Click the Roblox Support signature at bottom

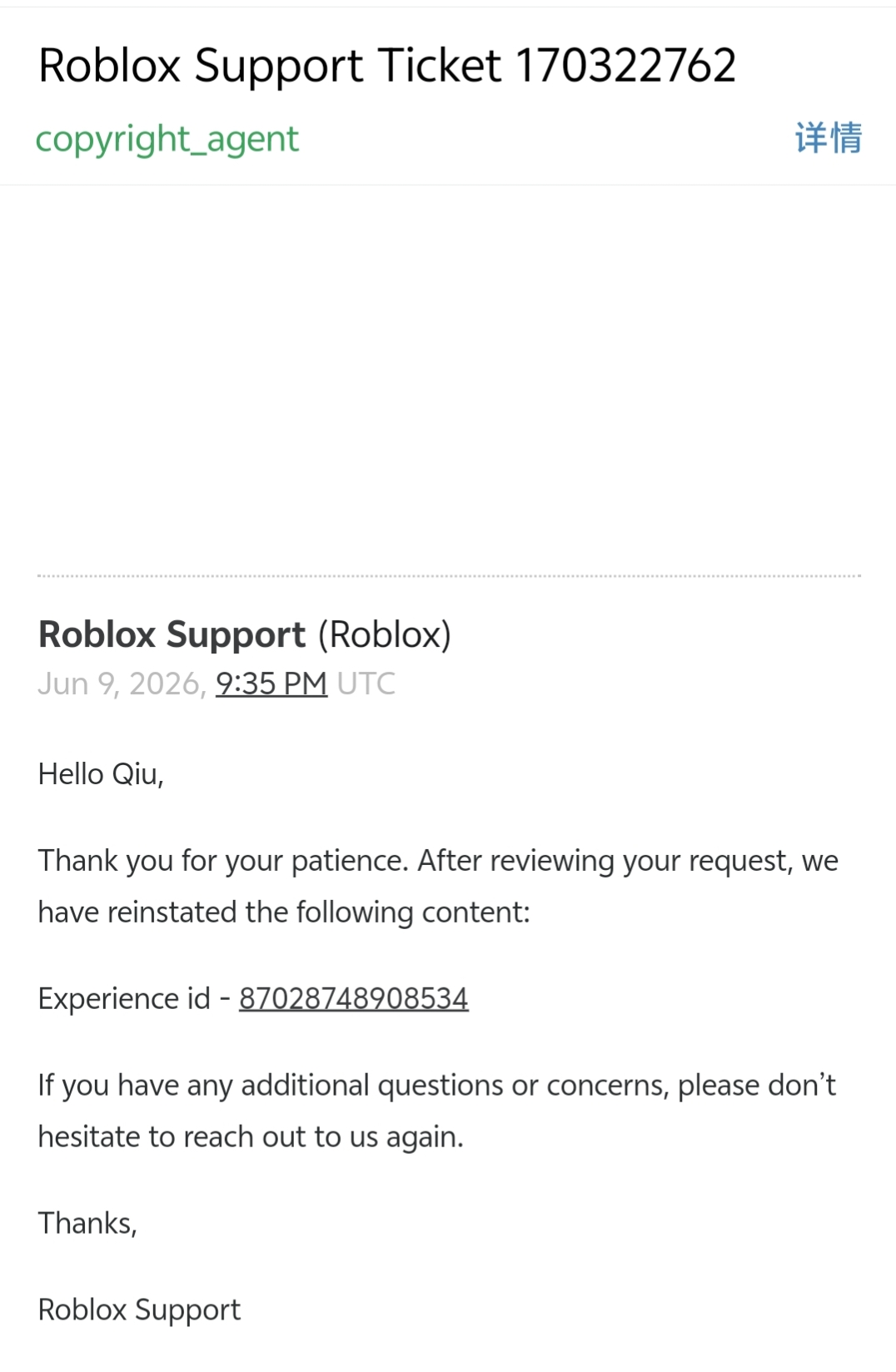139,1310
